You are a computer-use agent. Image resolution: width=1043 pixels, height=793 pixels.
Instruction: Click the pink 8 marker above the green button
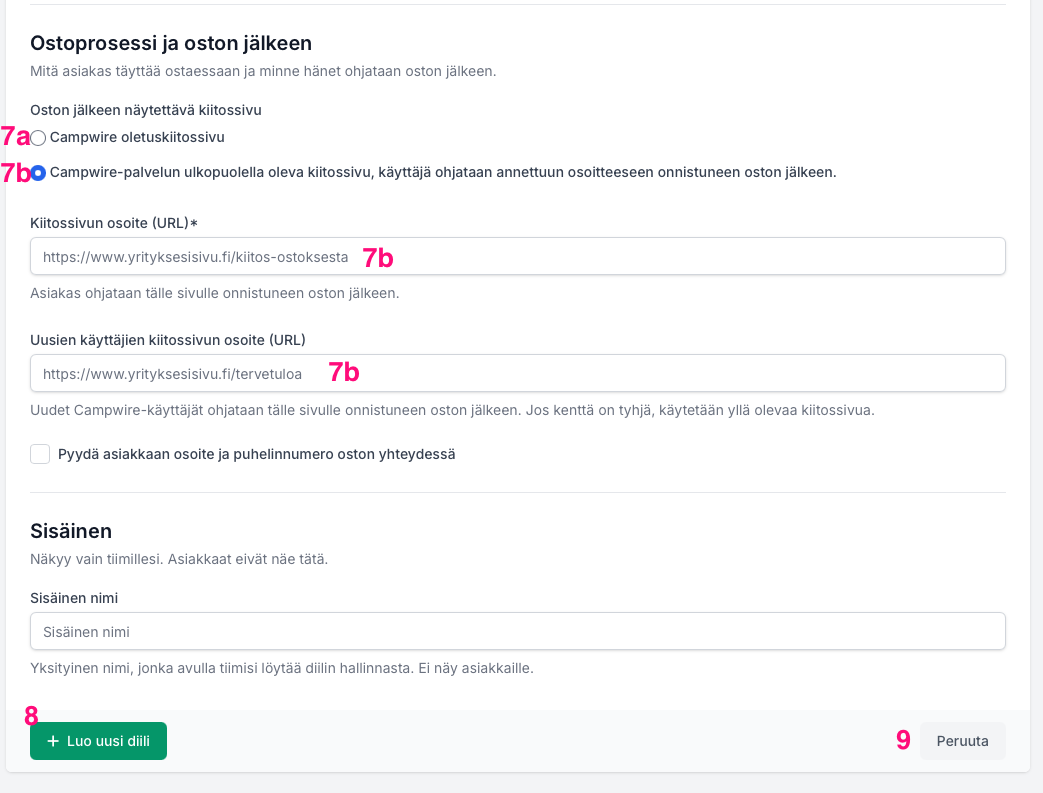tap(31, 716)
